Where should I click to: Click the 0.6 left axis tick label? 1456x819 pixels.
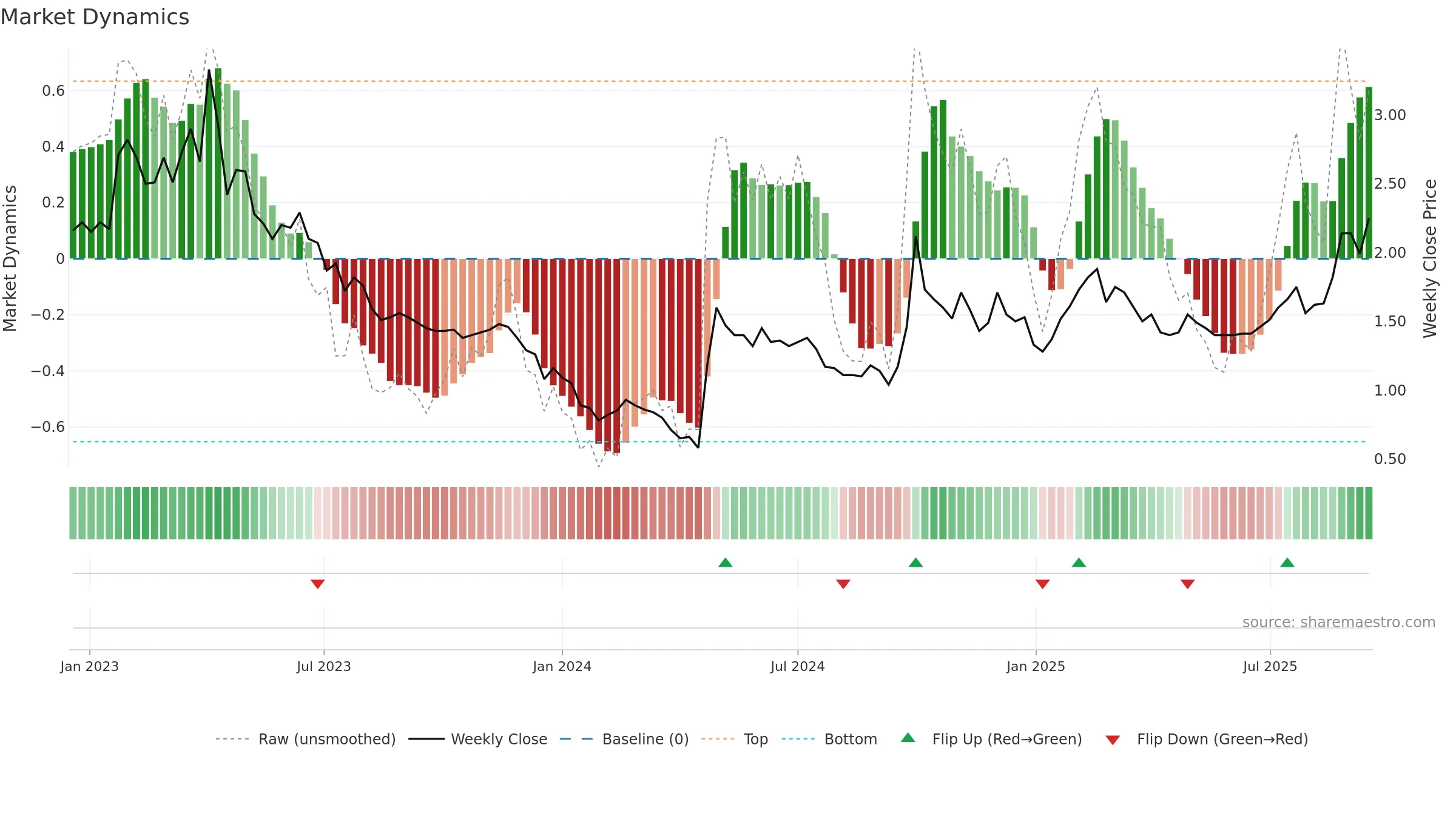(x=53, y=91)
